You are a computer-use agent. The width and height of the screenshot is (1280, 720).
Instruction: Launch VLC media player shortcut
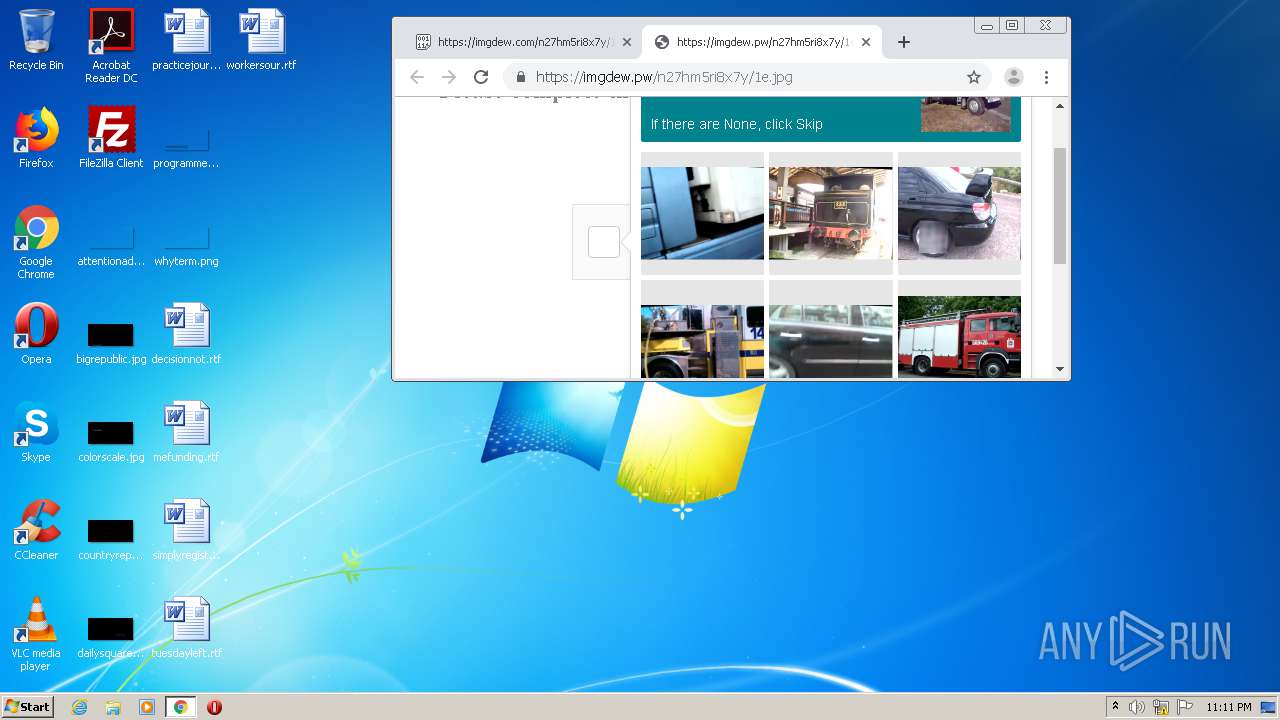(36, 634)
